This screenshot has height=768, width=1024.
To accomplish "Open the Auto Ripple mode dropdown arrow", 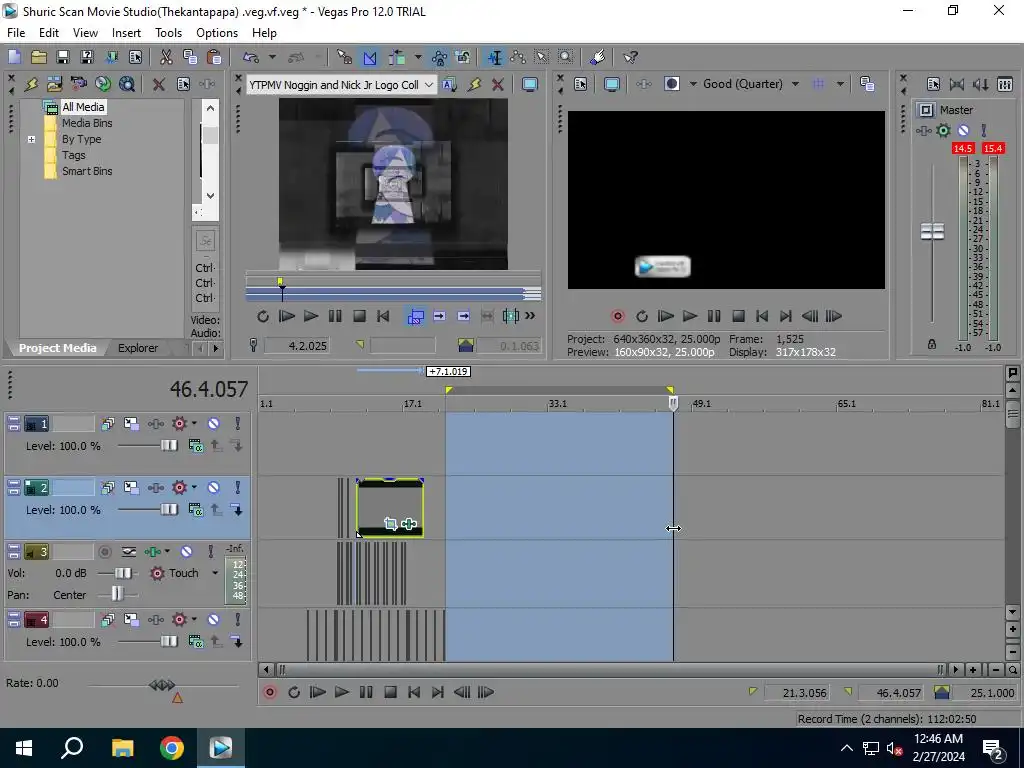I will click(x=417, y=57).
